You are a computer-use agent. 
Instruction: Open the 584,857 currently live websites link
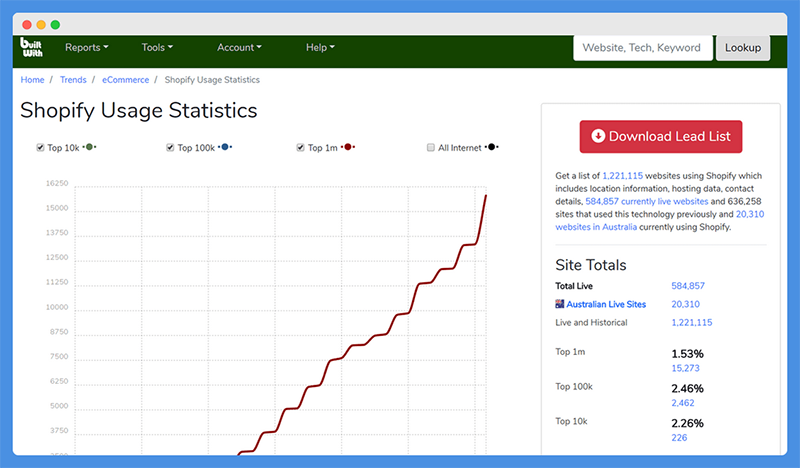[647, 201]
